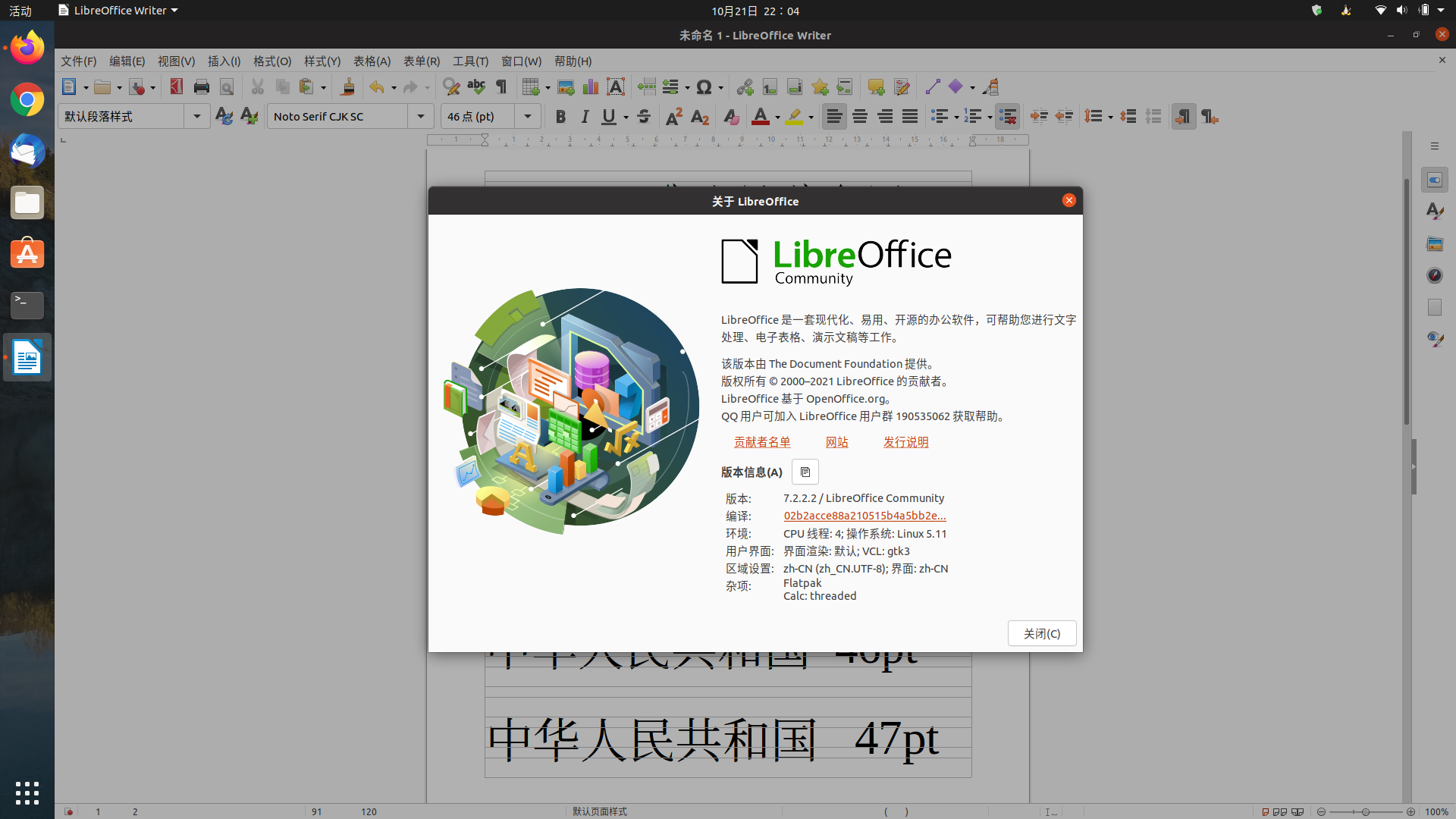This screenshot has width=1456, height=819.
Task: Click the Spelling check abc icon
Action: [x=476, y=87]
